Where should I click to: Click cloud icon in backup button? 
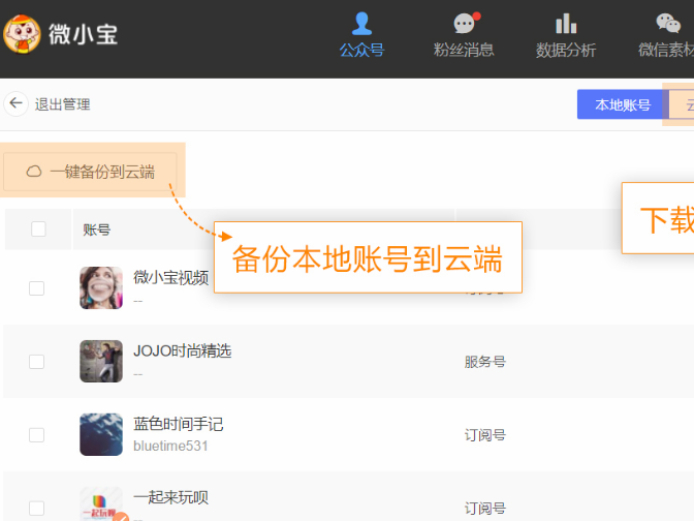click(34, 172)
